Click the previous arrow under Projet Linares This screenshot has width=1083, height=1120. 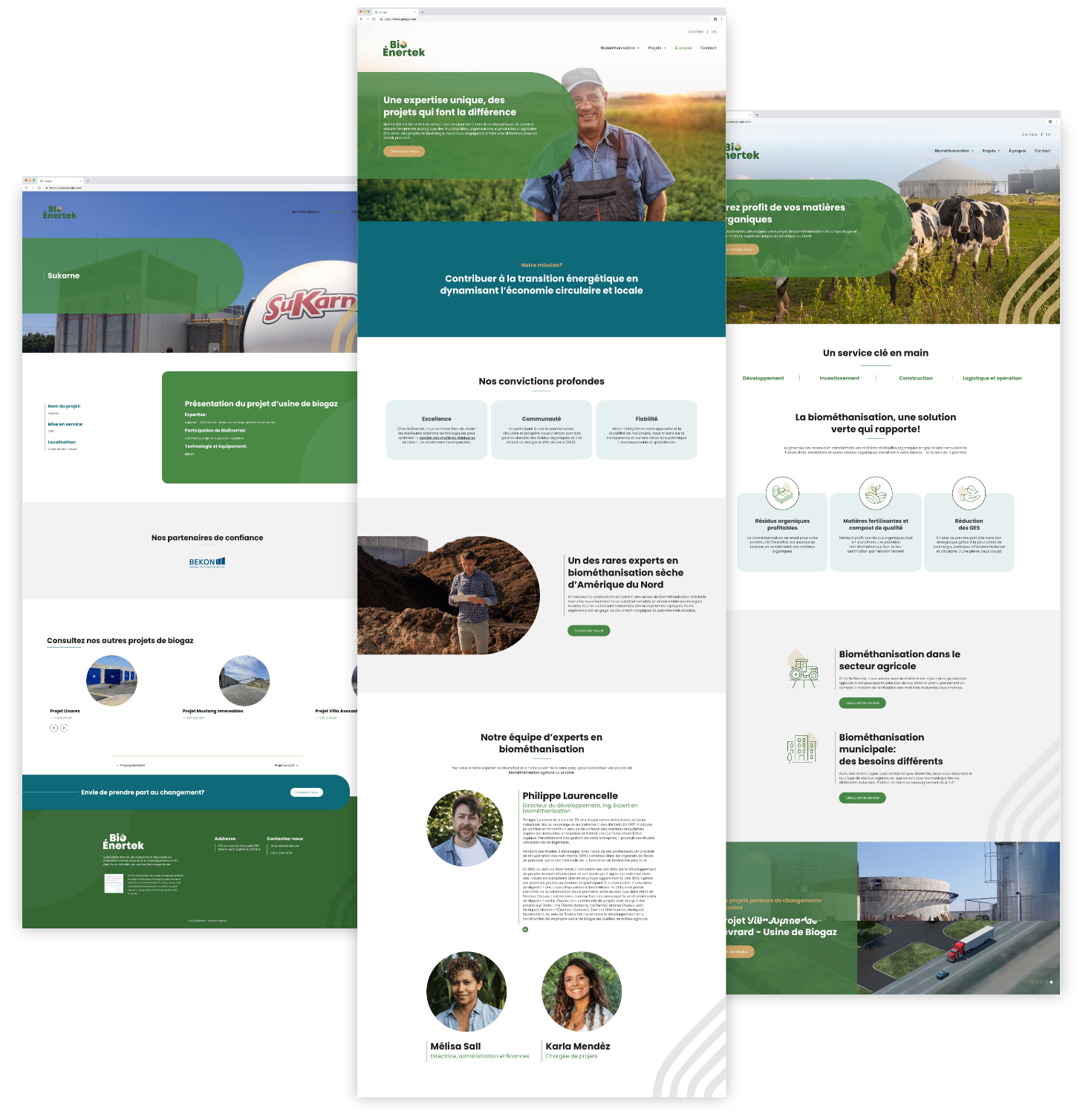click(x=53, y=728)
